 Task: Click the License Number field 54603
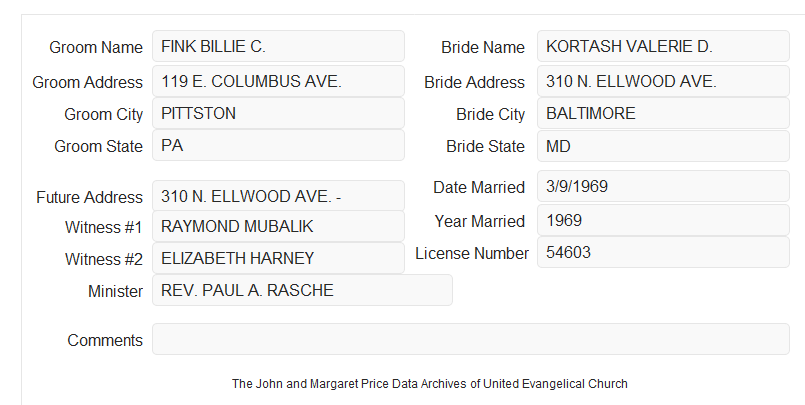pyautogui.click(x=663, y=252)
